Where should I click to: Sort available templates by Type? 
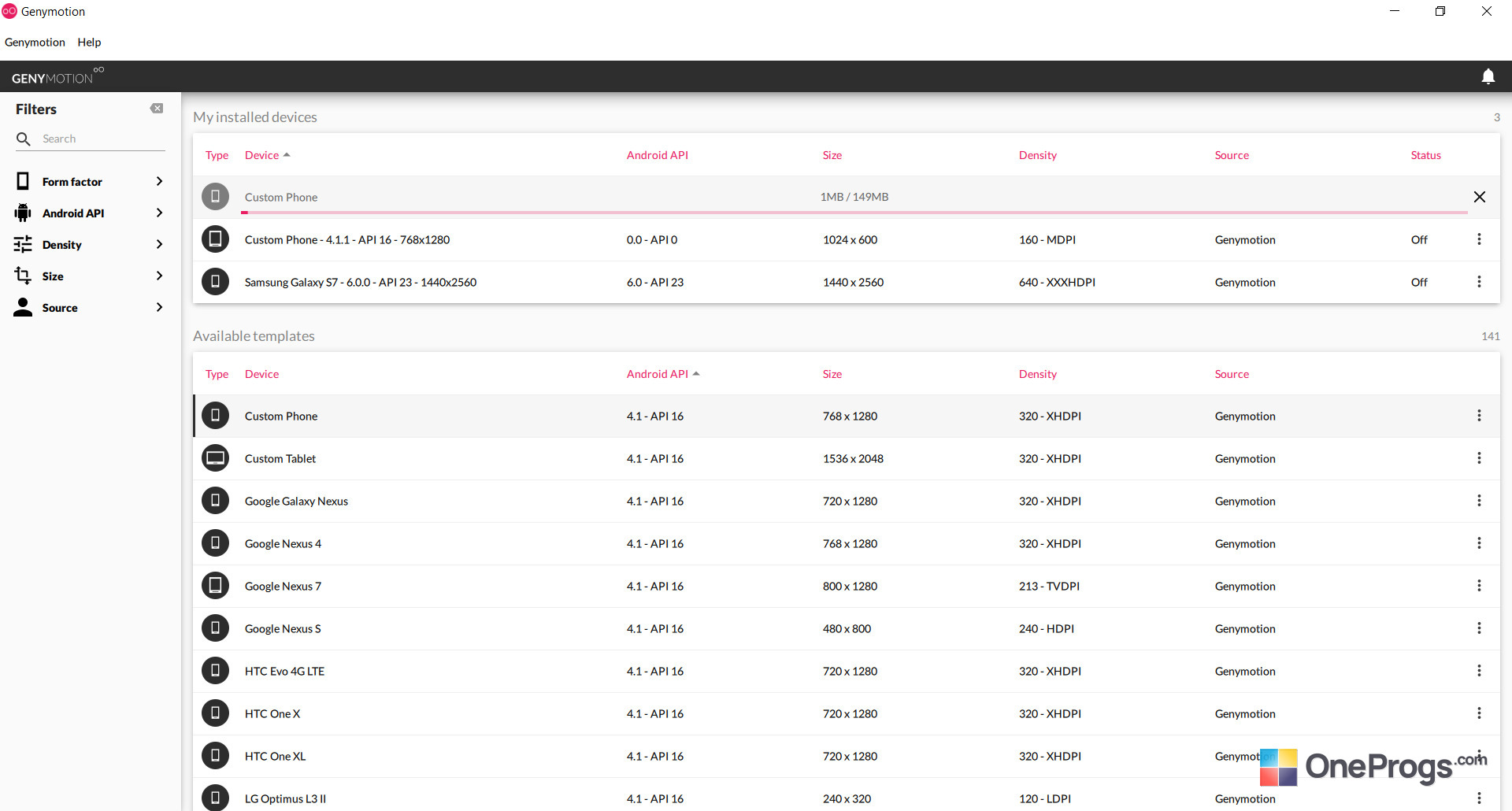pos(217,374)
